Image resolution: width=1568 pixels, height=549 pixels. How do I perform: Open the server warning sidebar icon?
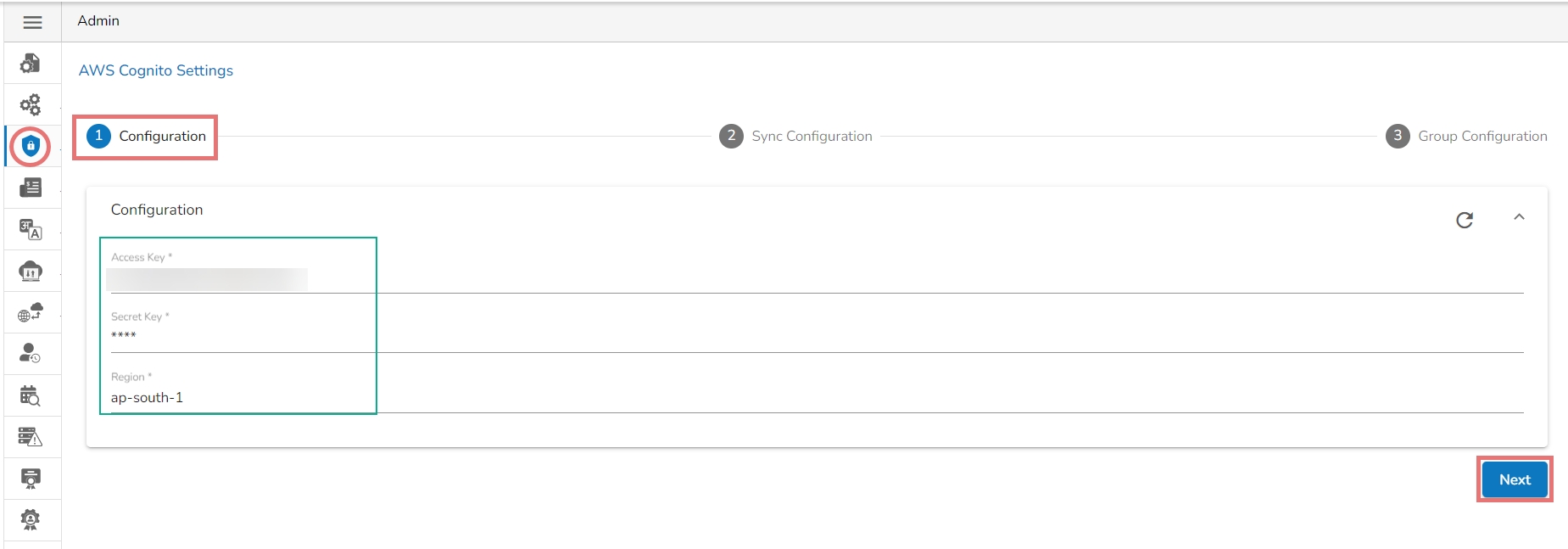31,437
